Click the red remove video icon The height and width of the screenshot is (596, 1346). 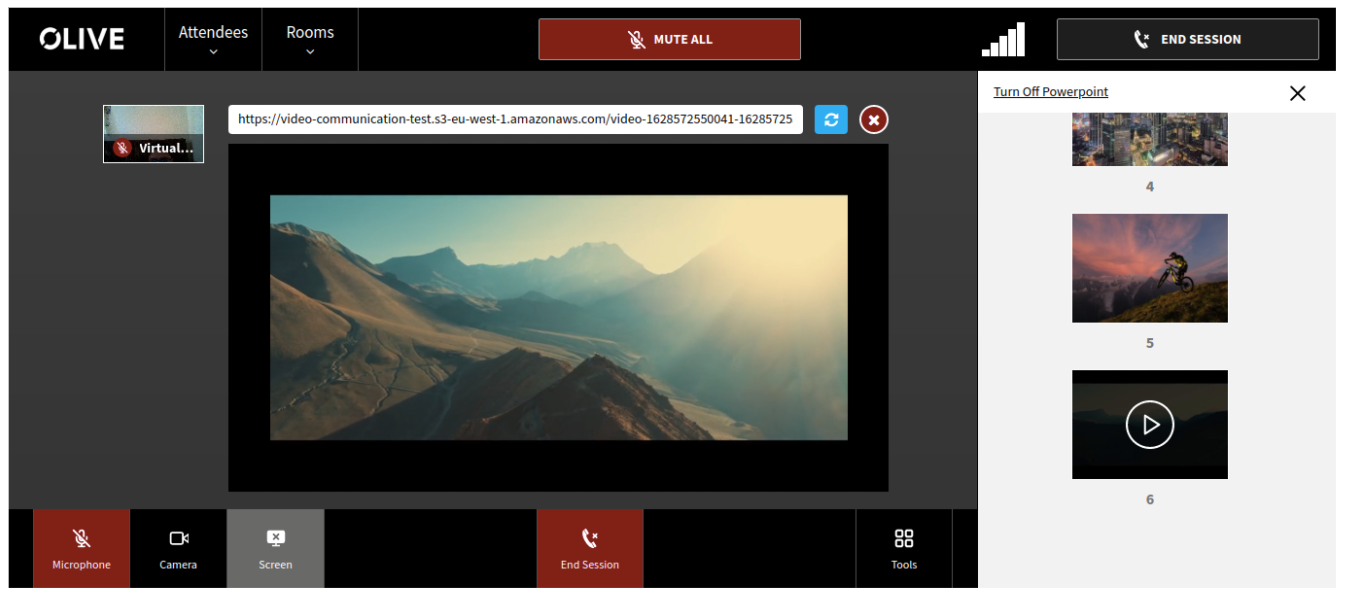coord(873,120)
